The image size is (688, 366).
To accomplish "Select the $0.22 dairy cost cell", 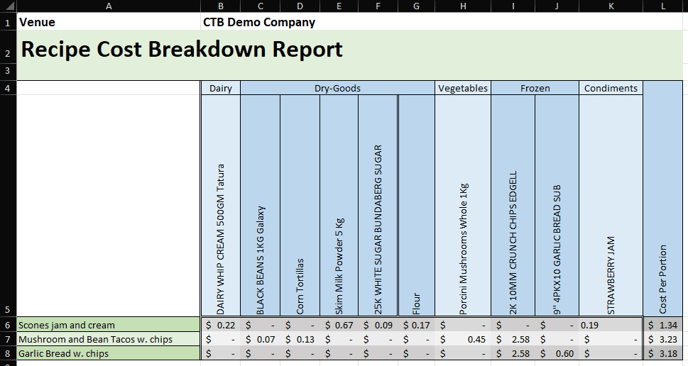I will [x=221, y=325].
